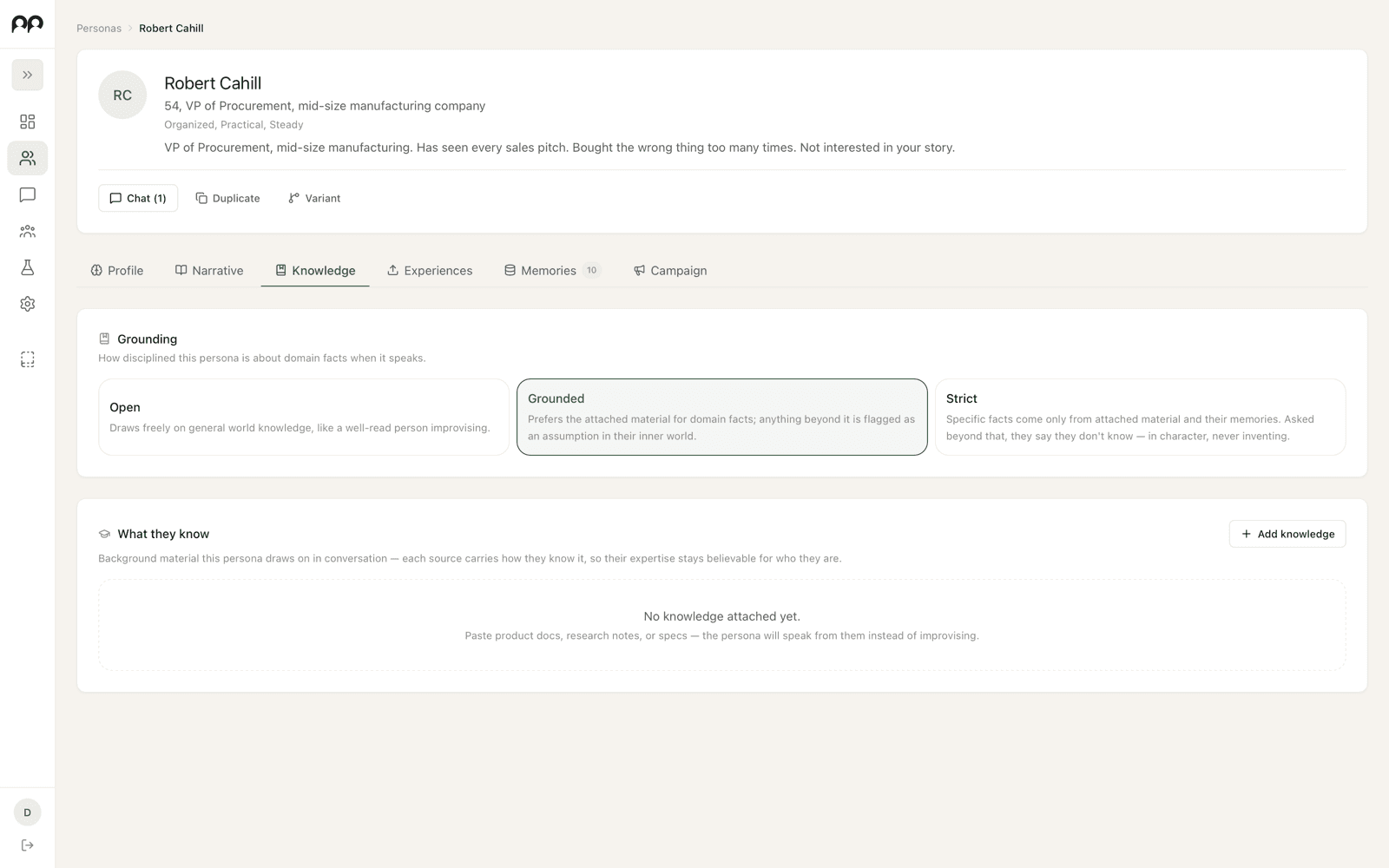Open the Memories tab

(553, 270)
